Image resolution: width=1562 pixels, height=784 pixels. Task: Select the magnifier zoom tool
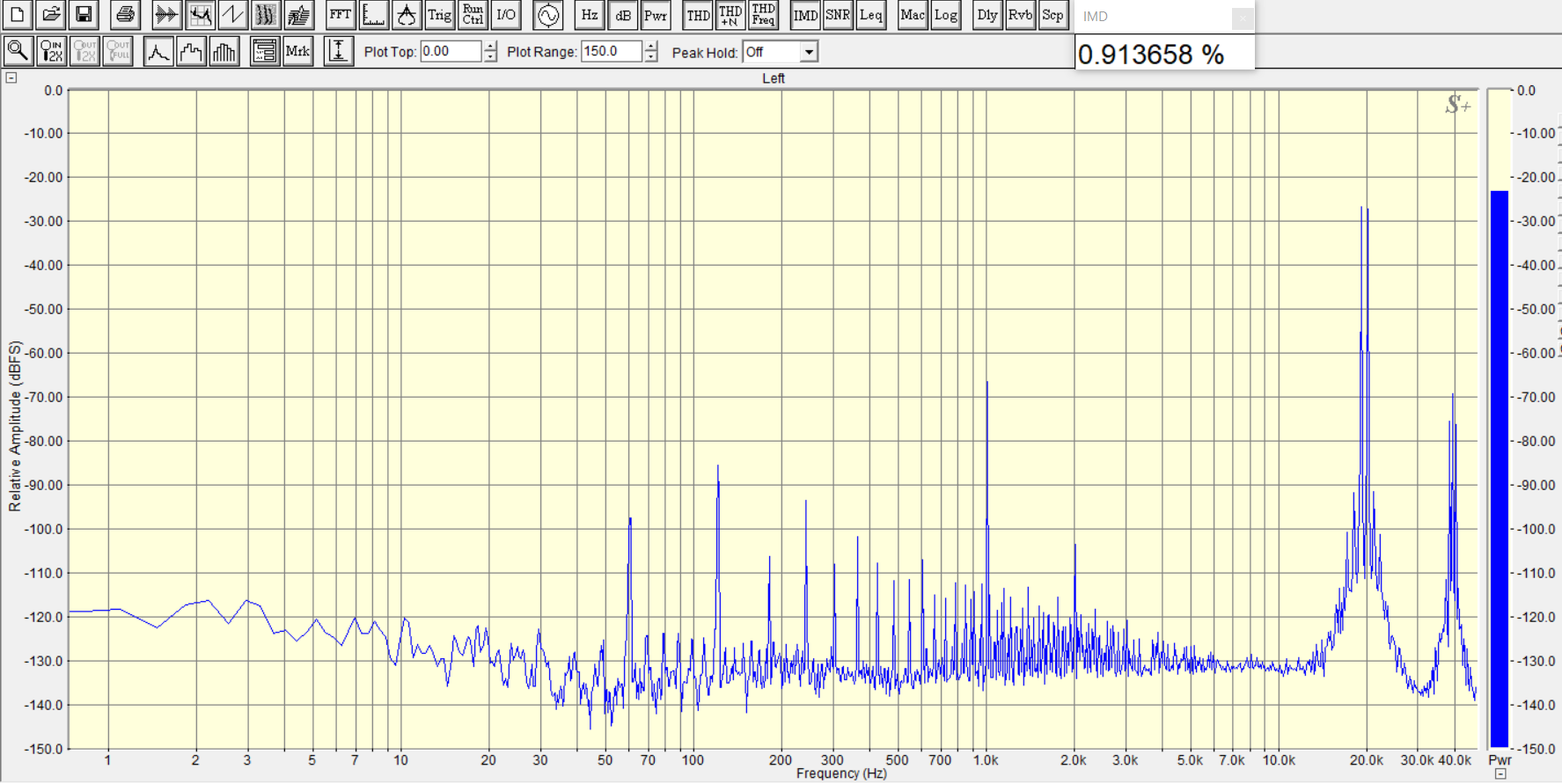[18, 51]
